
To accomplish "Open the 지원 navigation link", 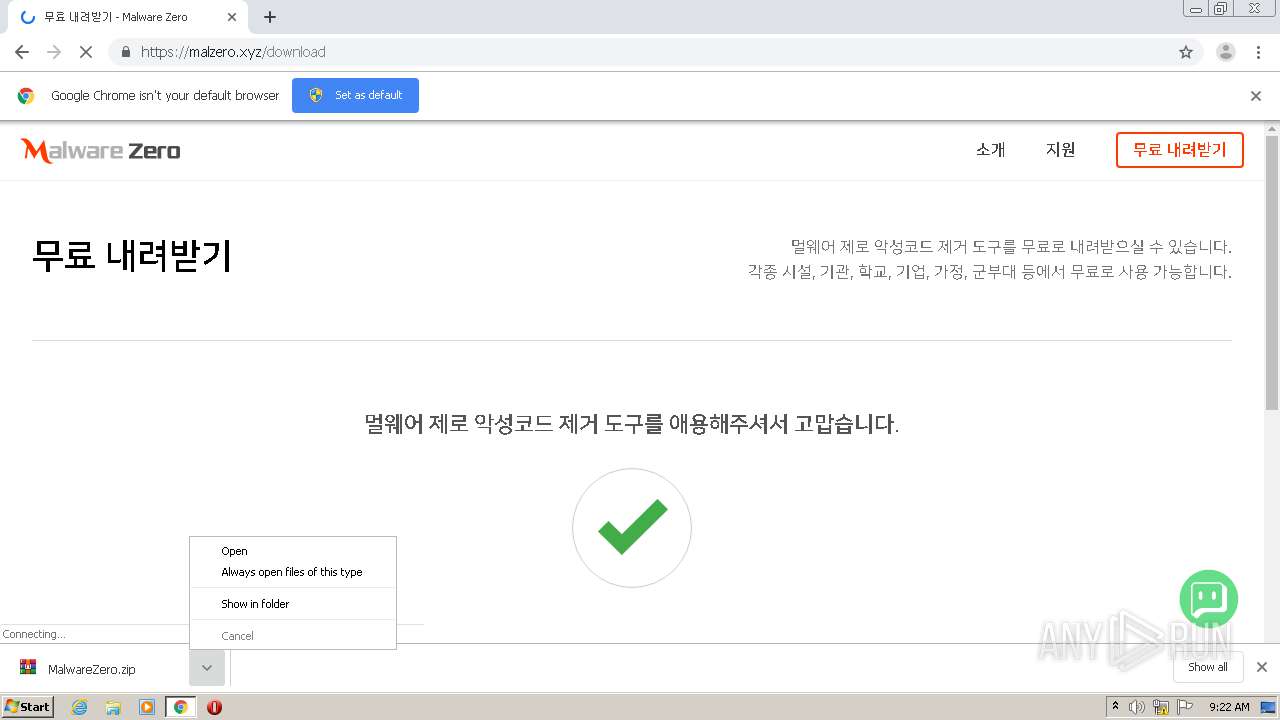I will coord(1061,150).
